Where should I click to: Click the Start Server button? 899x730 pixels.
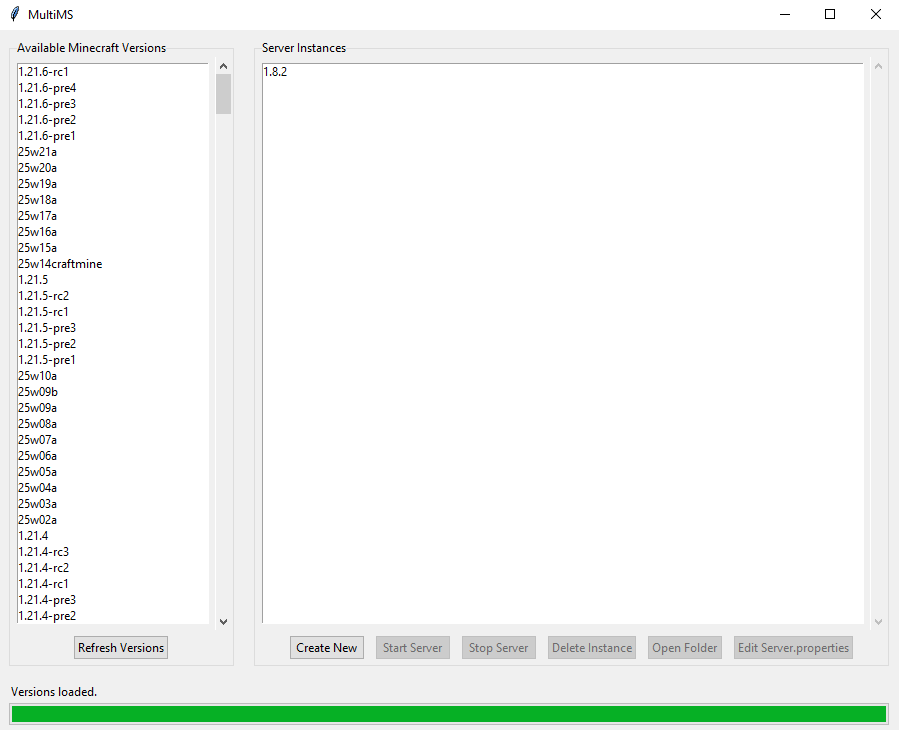click(x=413, y=647)
